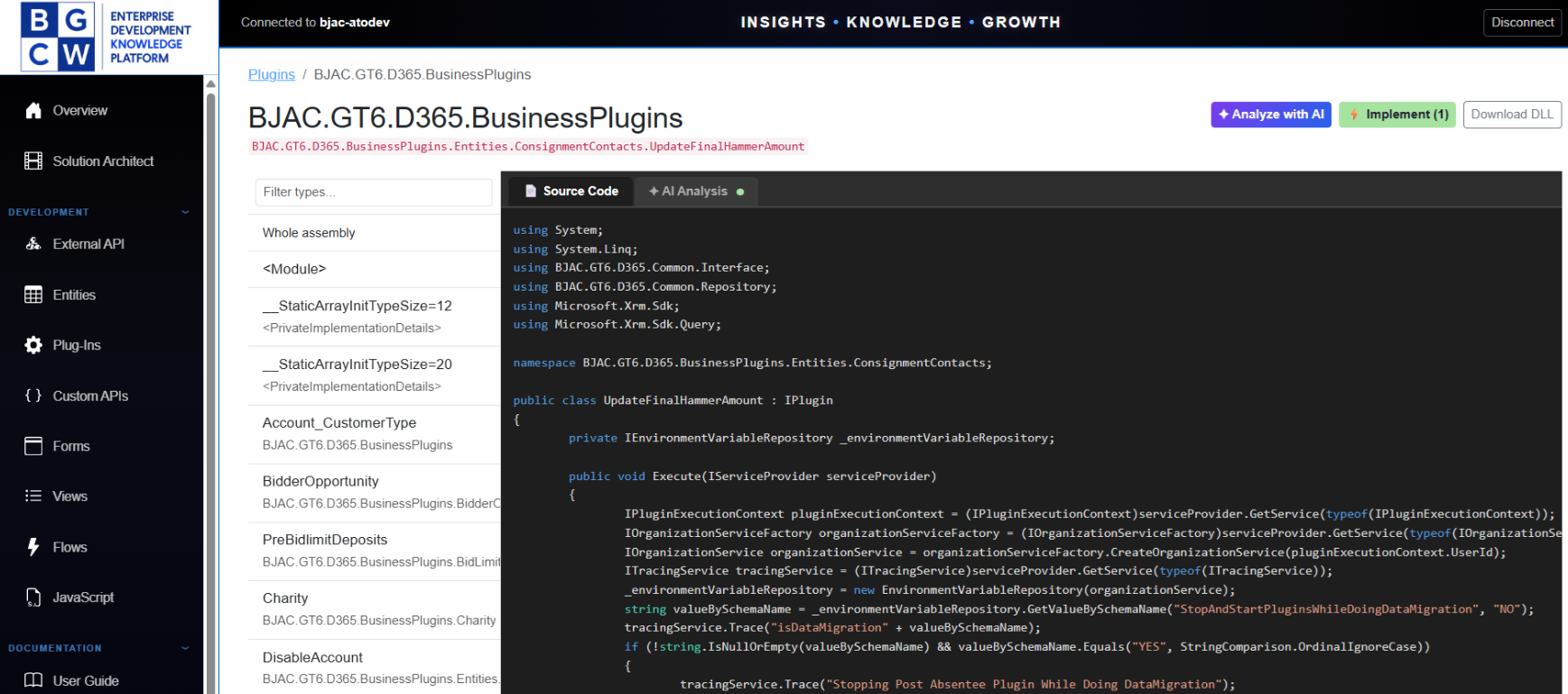The width and height of the screenshot is (1568, 694).
Task: Click the Disconnect button
Action: click(1522, 23)
